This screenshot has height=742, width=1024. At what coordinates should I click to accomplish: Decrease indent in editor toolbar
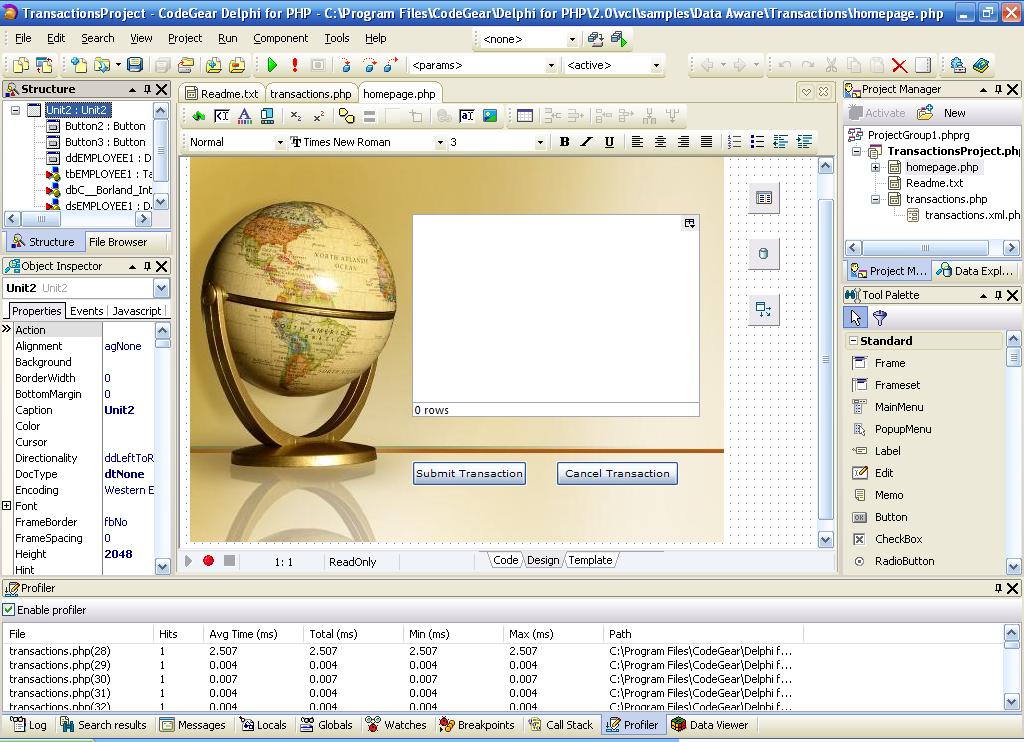click(x=780, y=142)
